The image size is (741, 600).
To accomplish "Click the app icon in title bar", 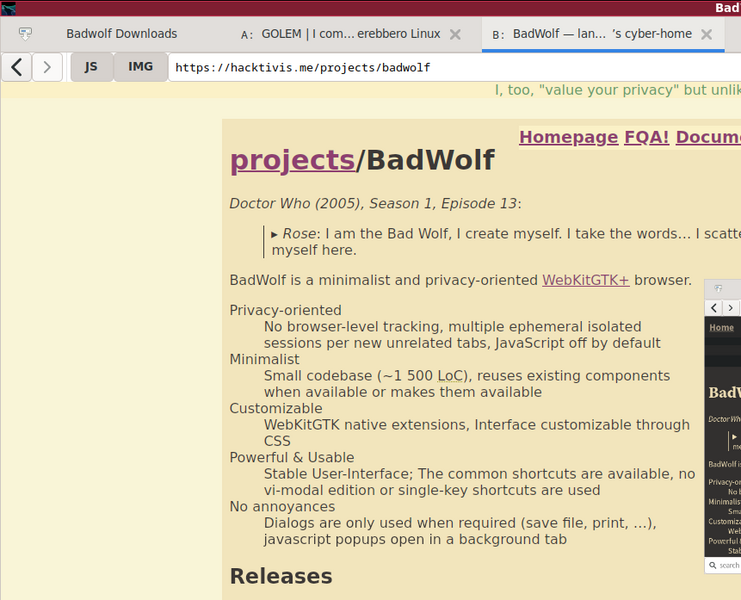I will point(9,8).
